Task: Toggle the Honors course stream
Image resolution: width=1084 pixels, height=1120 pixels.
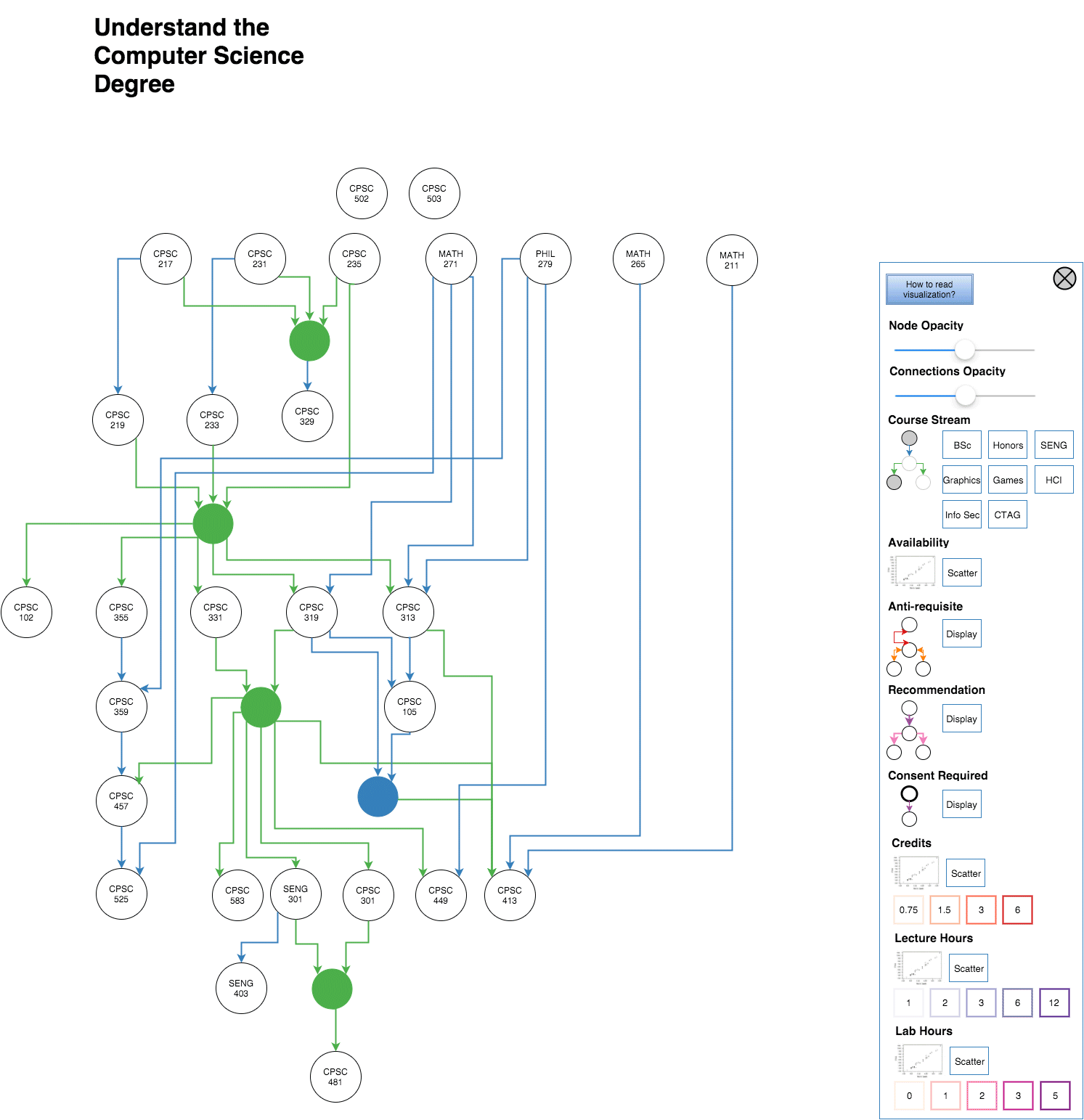Action: pyautogui.click(x=1008, y=445)
